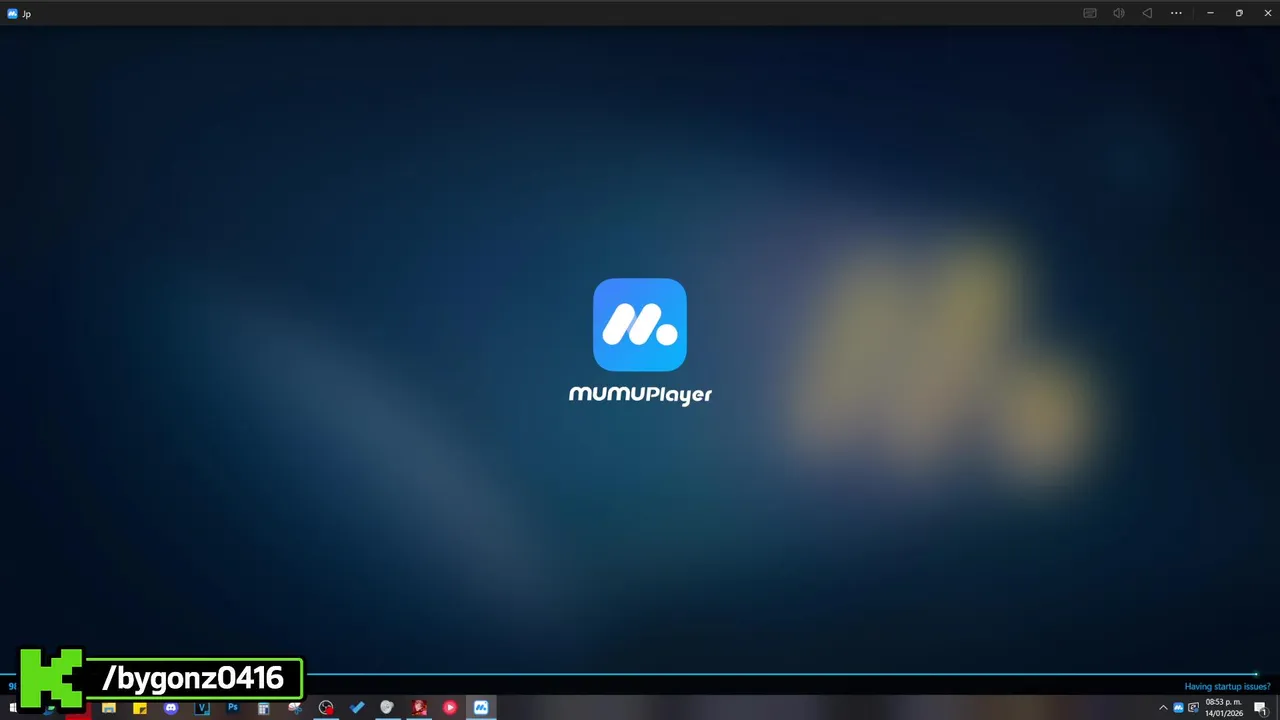Open File Explorer from the taskbar

click(x=108, y=708)
